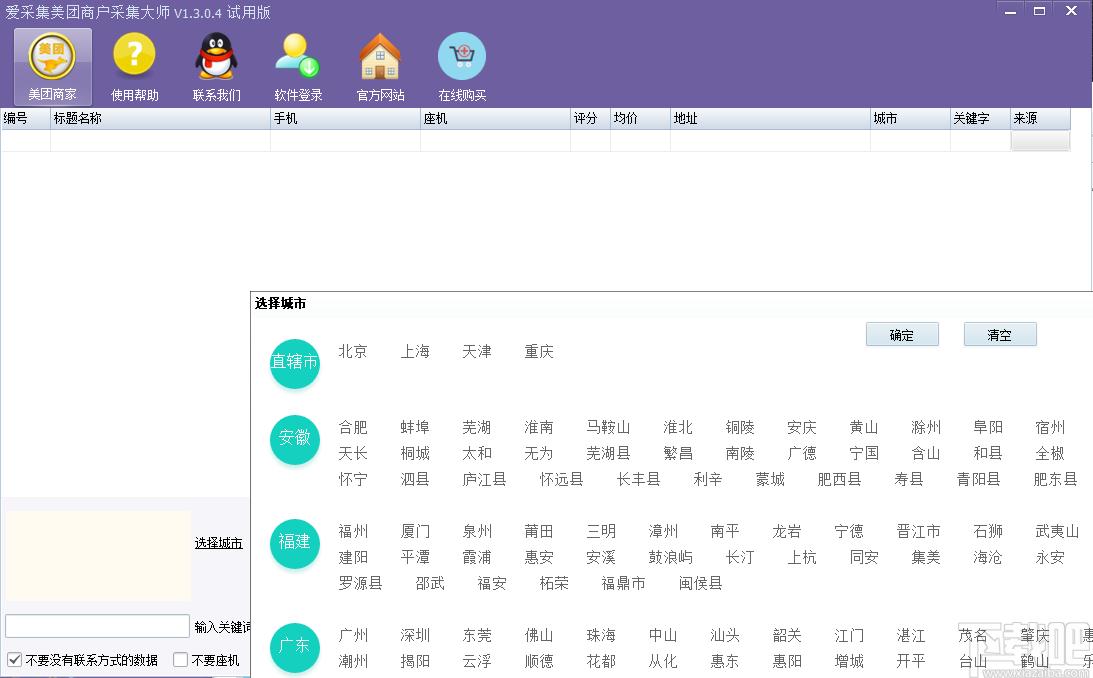Choose city 桐城
Viewport: 1093px width, 678px height.
click(x=415, y=453)
